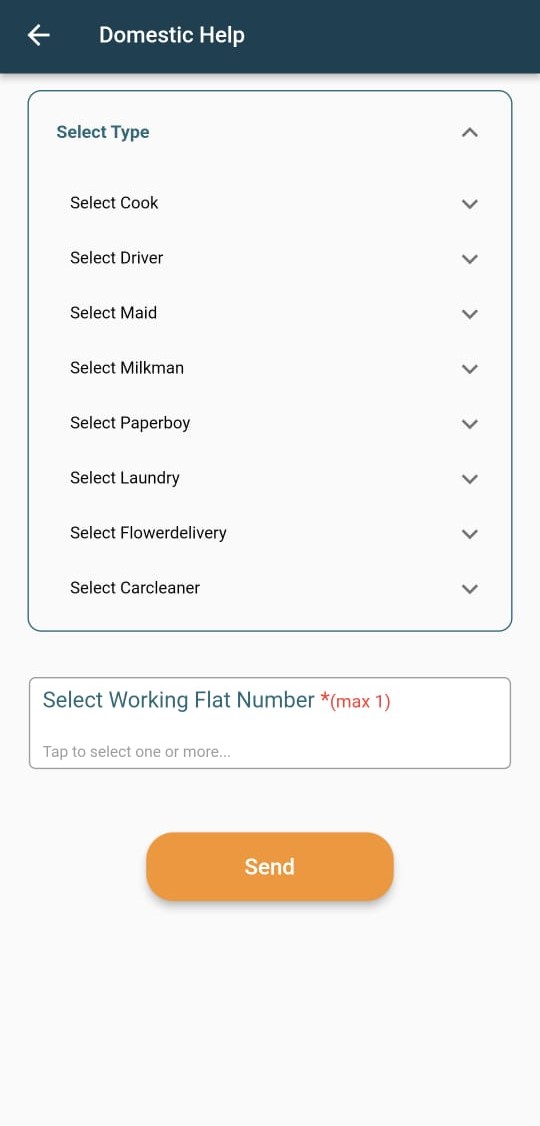Image resolution: width=540 pixels, height=1126 pixels.
Task: Open the Select Working Flat Number field
Action: click(x=270, y=723)
